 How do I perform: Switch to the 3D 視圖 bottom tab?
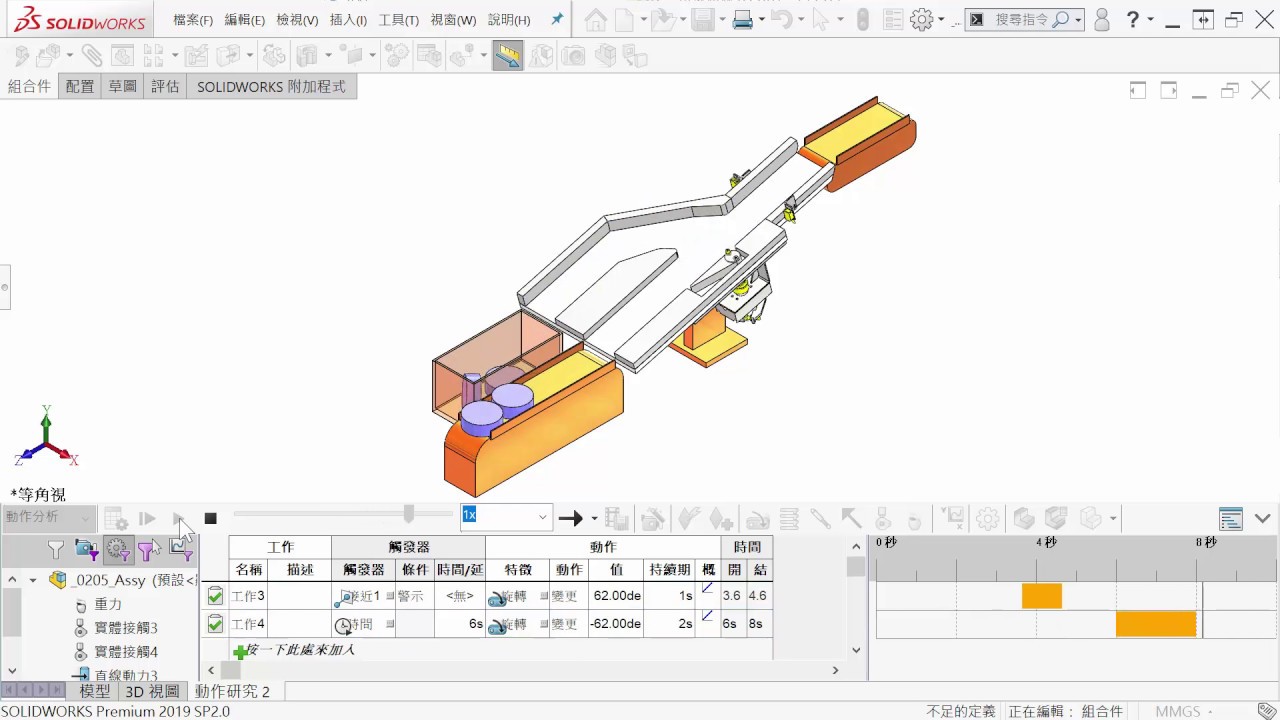pos(152,691)
